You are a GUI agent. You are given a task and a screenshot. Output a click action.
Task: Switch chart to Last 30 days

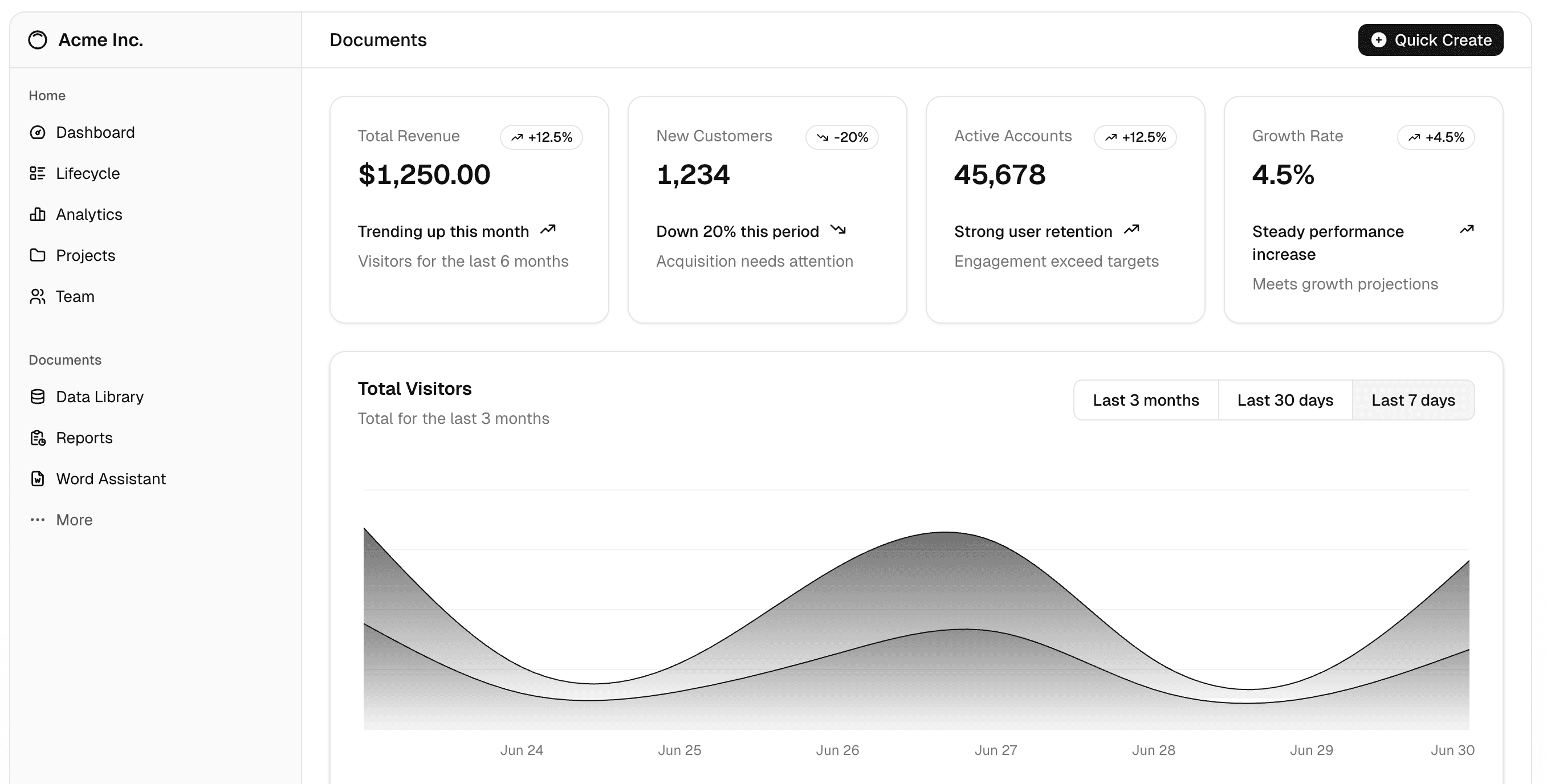(1285, 400)
